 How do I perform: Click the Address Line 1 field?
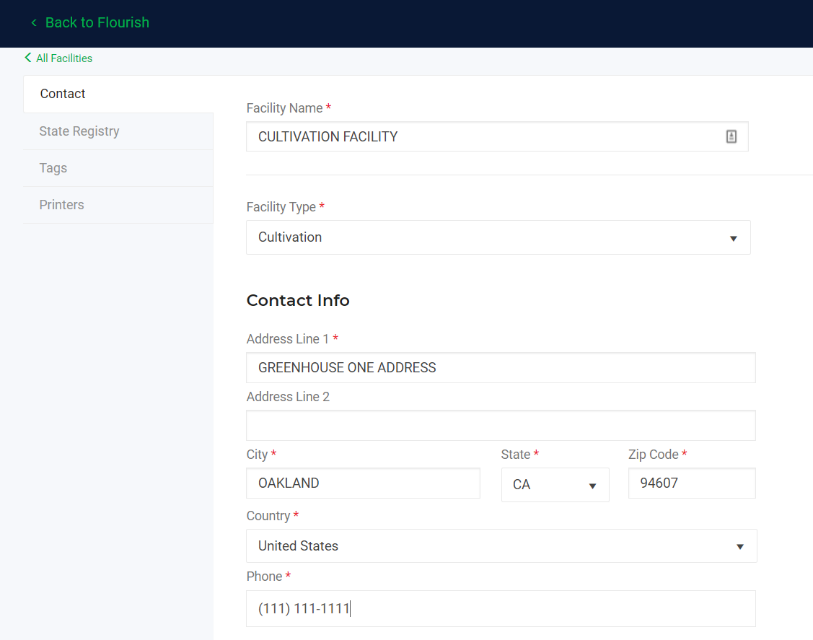(500, 368)
